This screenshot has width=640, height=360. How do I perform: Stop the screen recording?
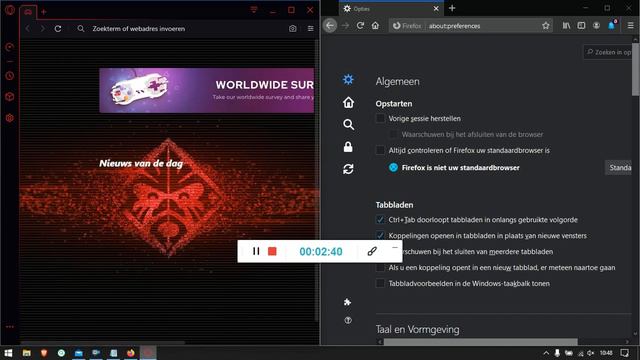pyautogui.click(x=272, y=251)
